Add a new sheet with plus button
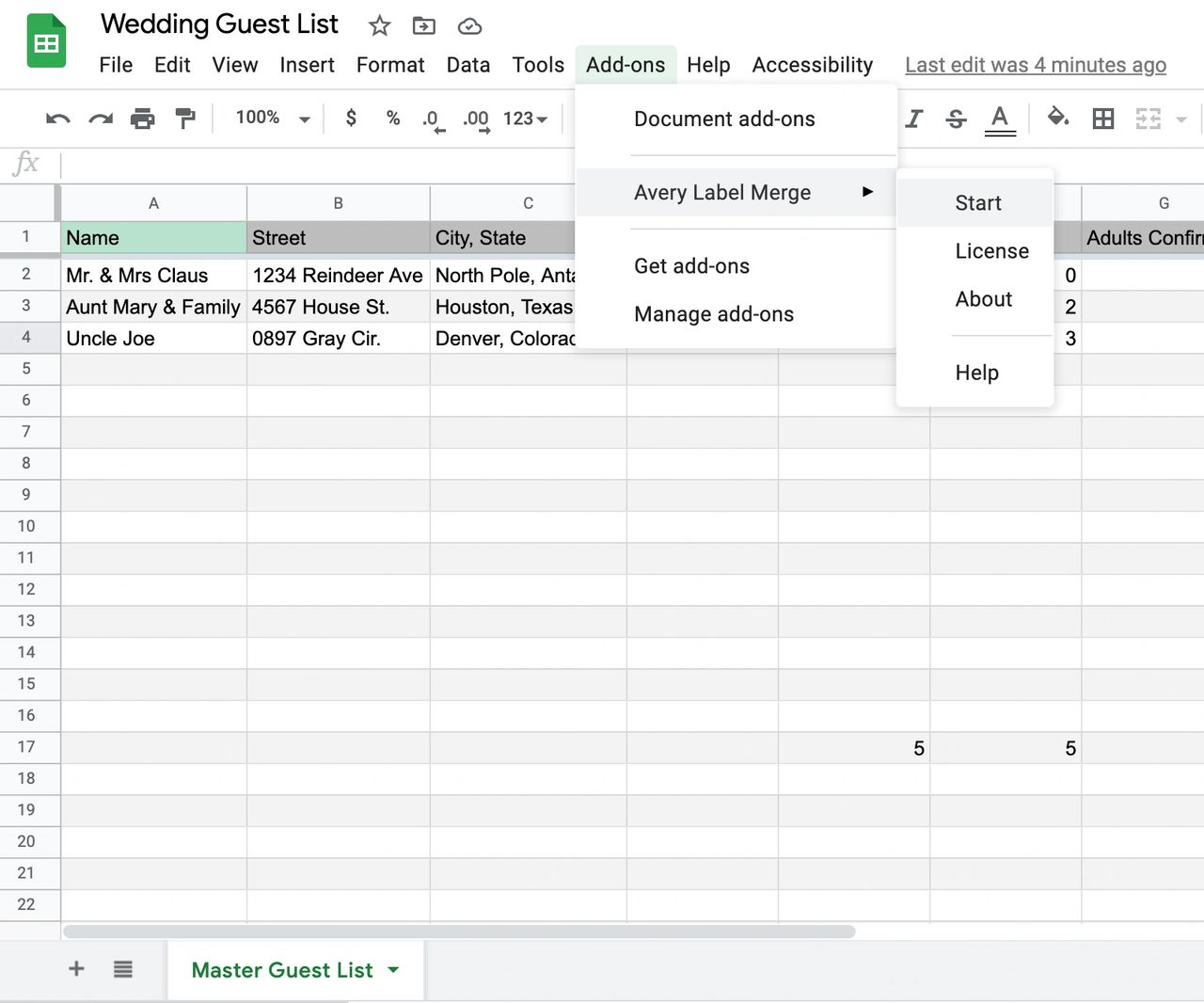The image size is (1204, 1003). pyautogui.click(x=77, y=969)
